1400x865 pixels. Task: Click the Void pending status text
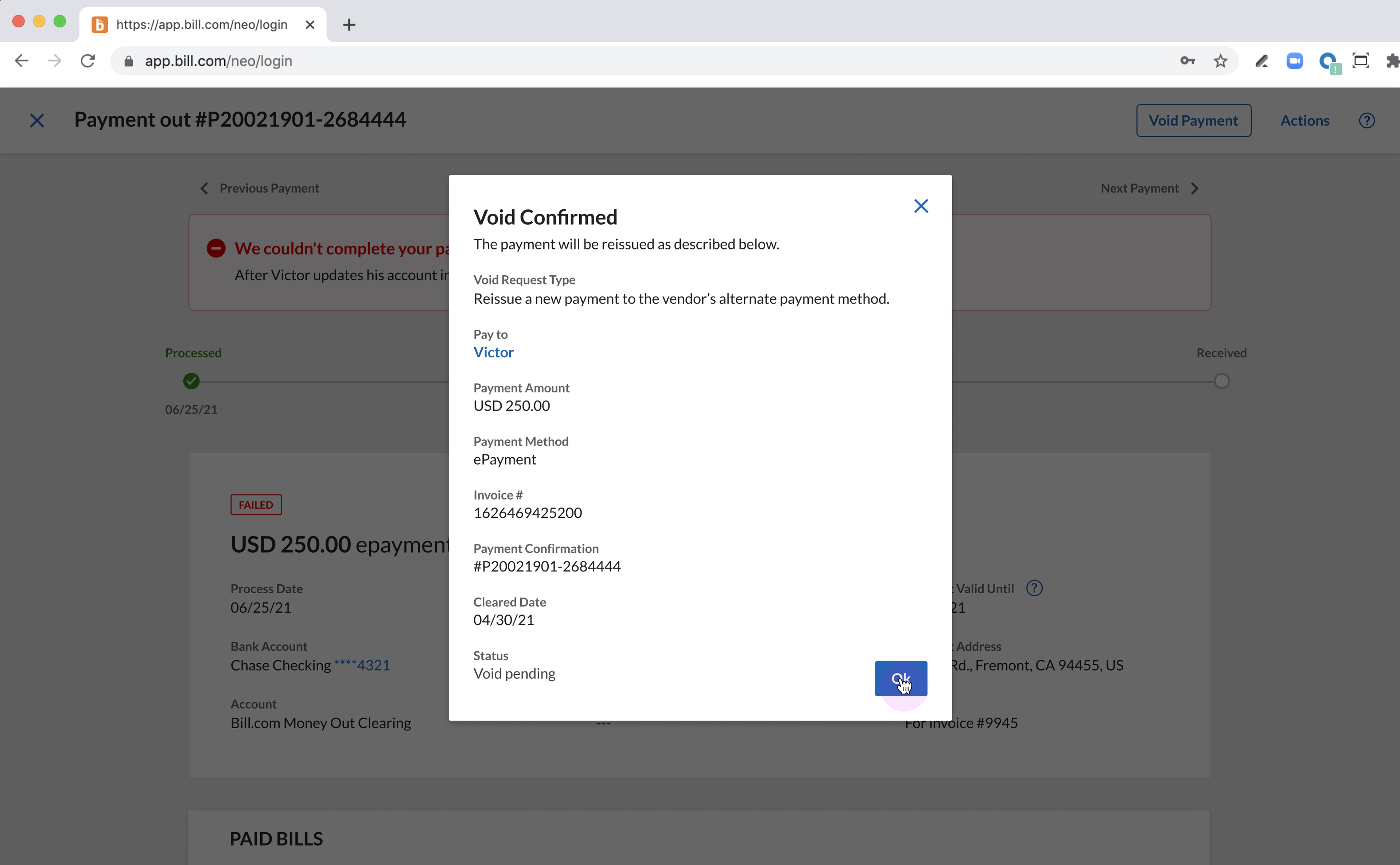(514, 673)
